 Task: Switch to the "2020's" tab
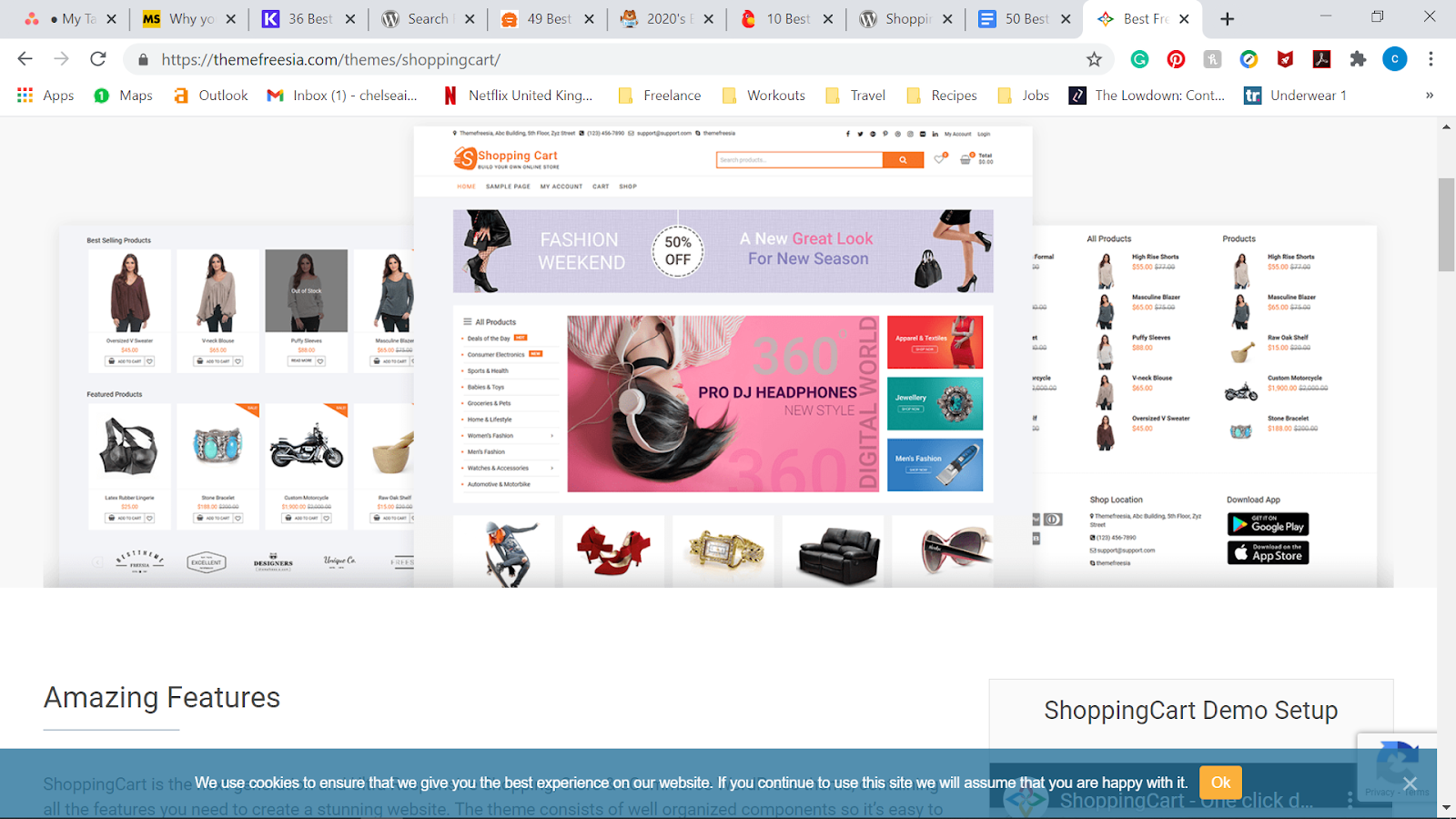click(664, 19)
